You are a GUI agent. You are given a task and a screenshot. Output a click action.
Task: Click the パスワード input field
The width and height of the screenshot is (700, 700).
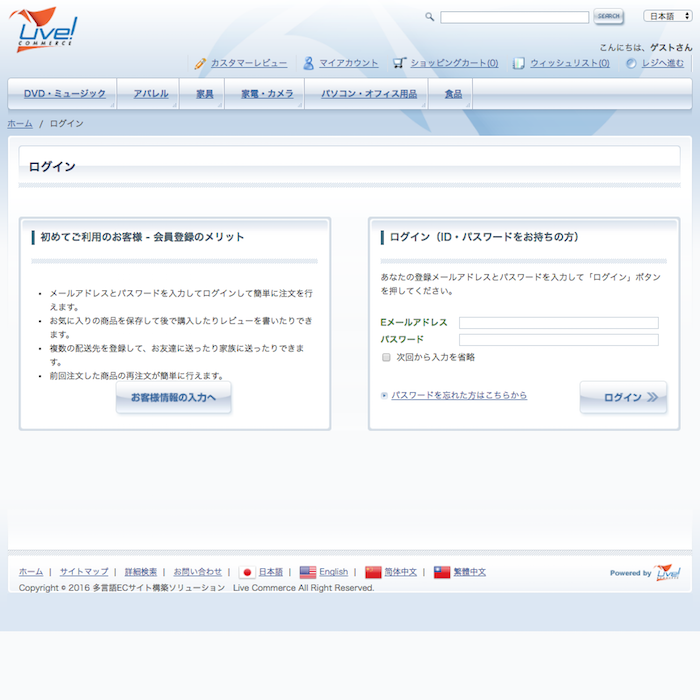558,340
